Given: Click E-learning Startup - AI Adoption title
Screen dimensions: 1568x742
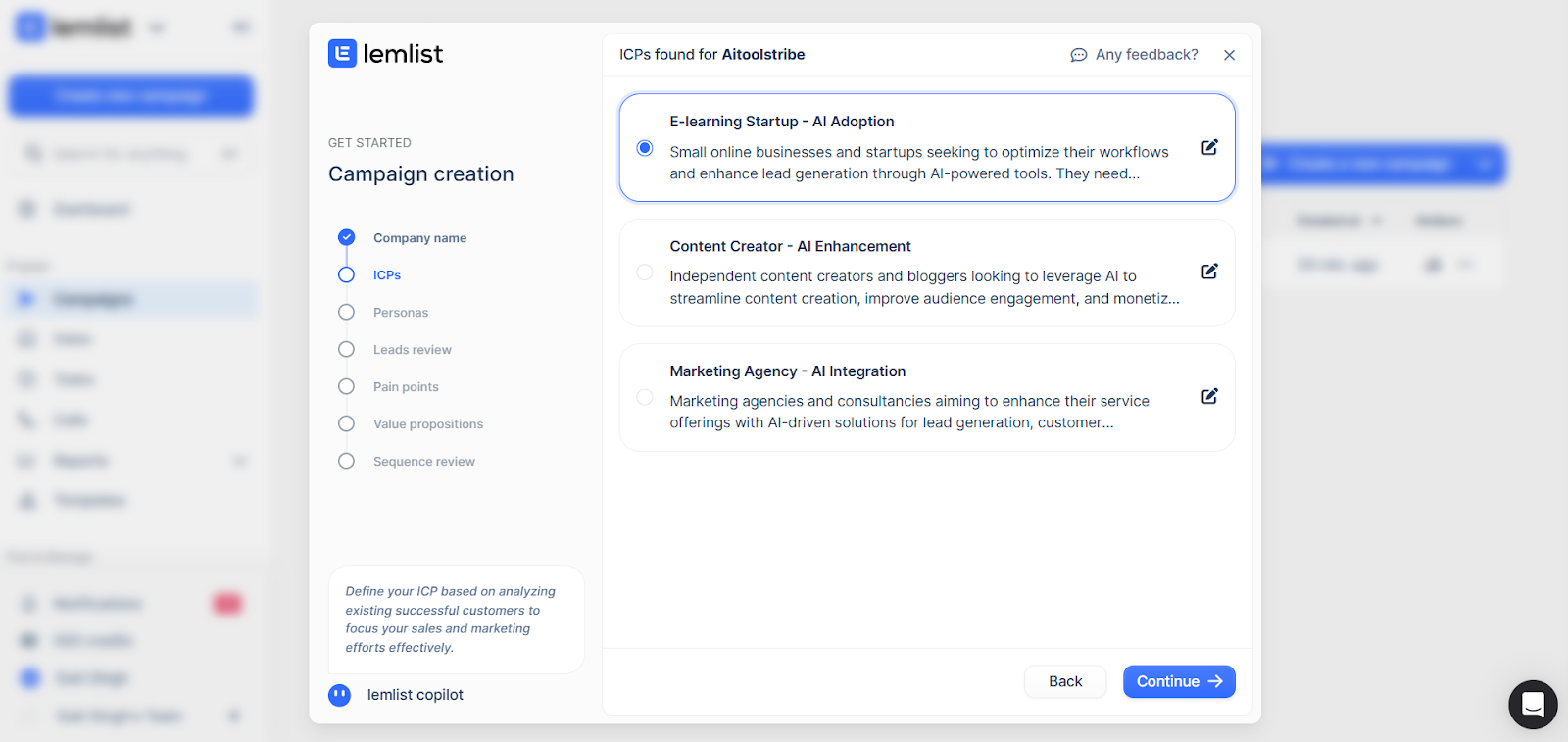Looking at the screenshot, I should pos(782,122).
